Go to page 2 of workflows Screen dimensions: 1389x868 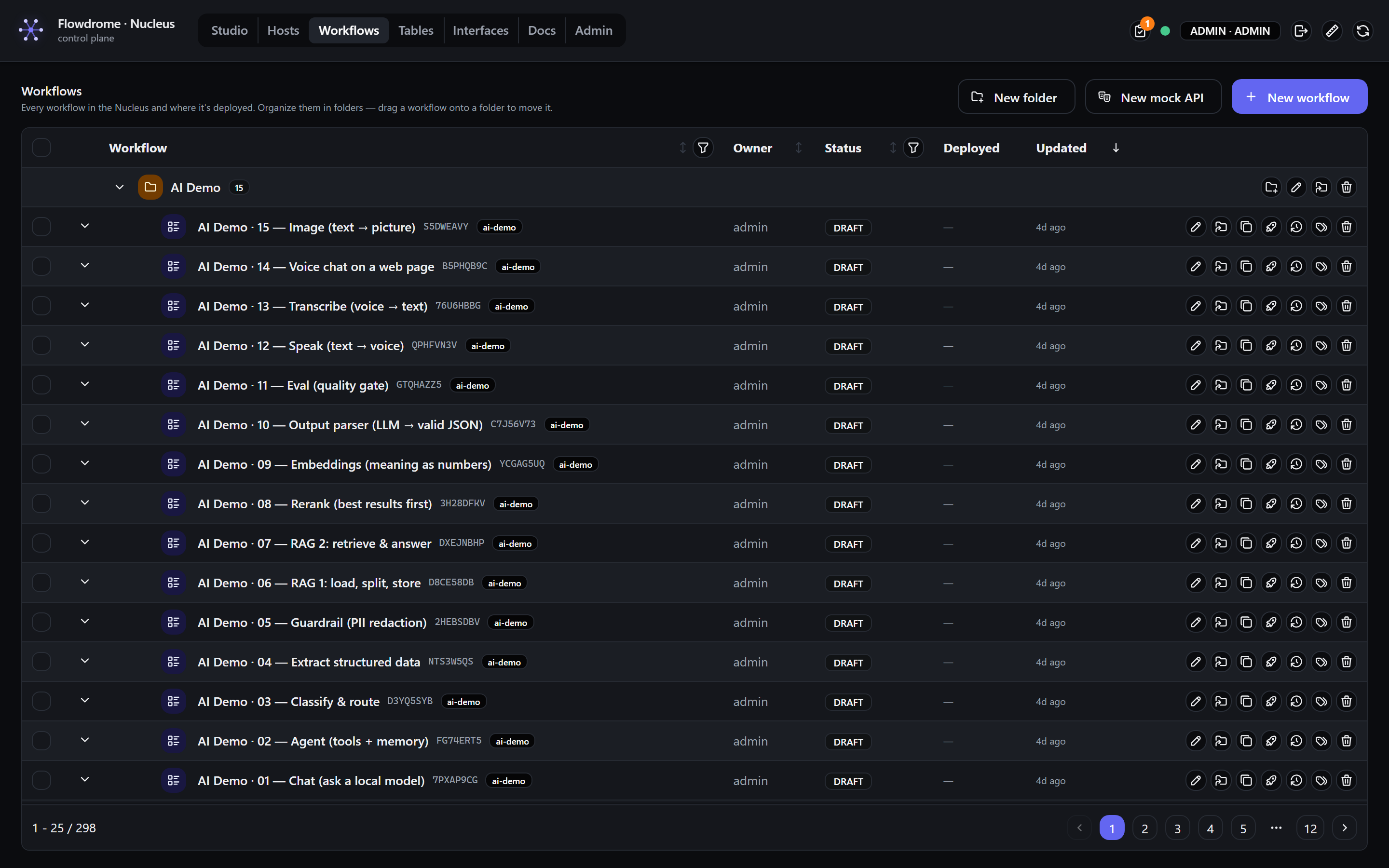coord(1144,828)
